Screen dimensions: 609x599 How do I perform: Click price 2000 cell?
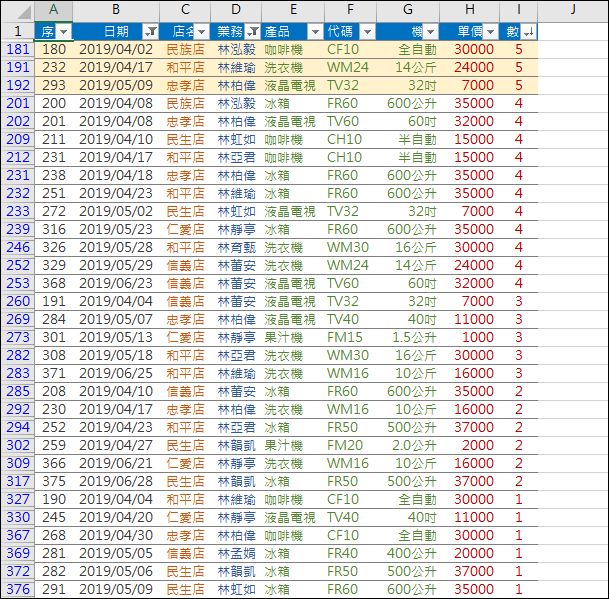click(x=470, y=445)
